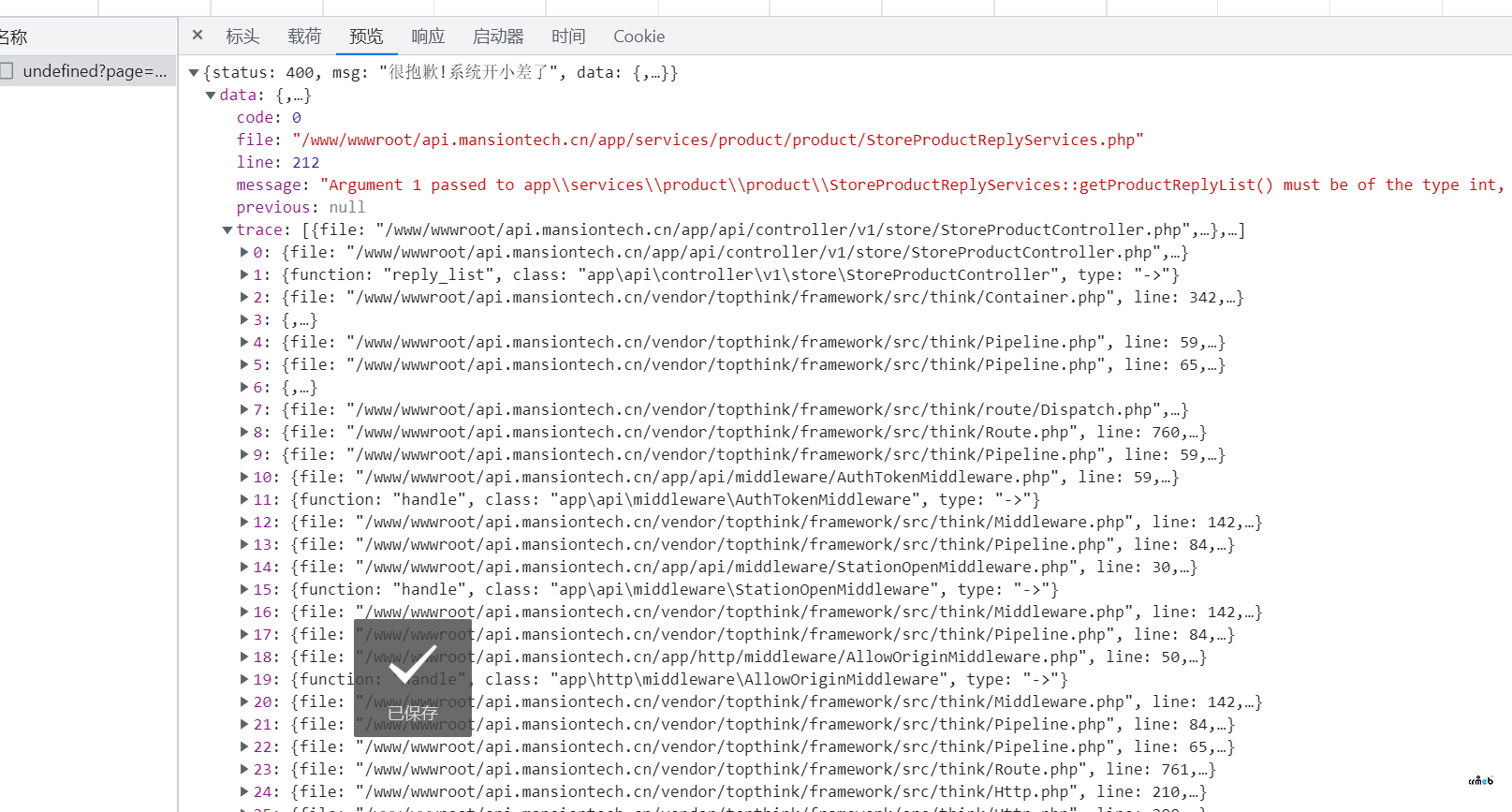The image size is (1512, 812).
Task: Open the Cookie tab
Action: [639, 37]
